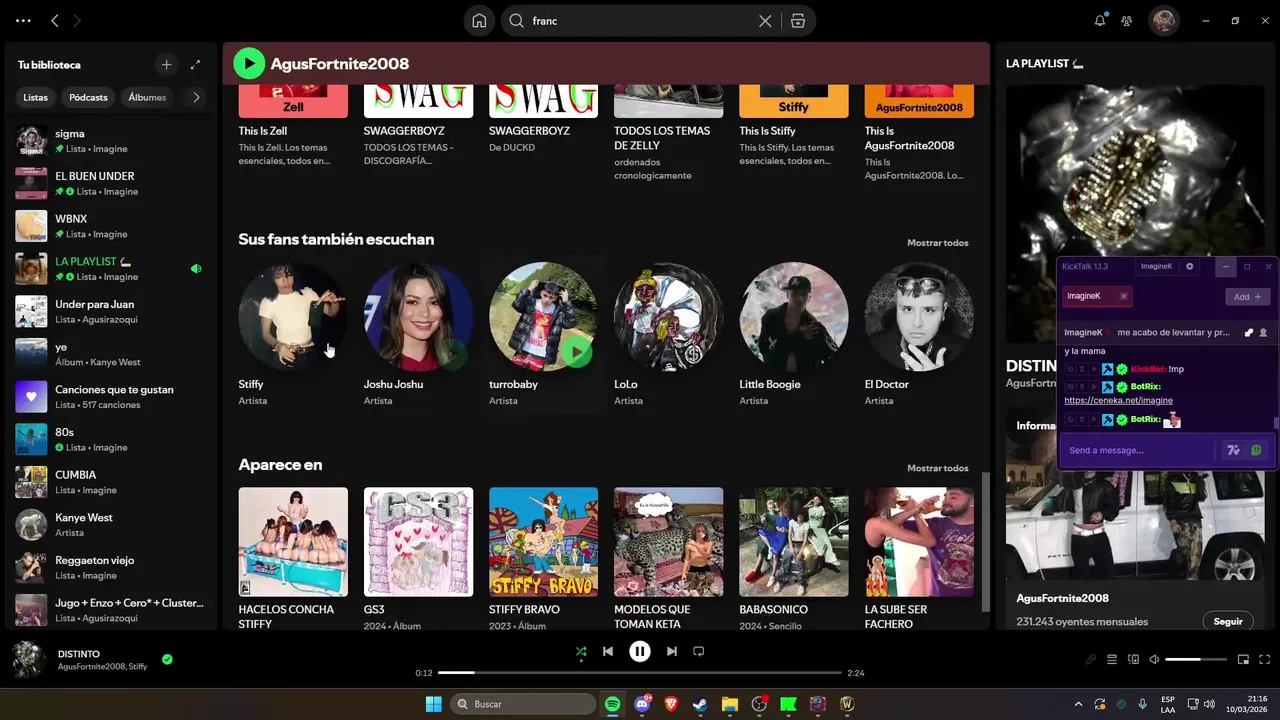
Task: Open Reggaeton viejo playlist
Action: pos(110,567)
